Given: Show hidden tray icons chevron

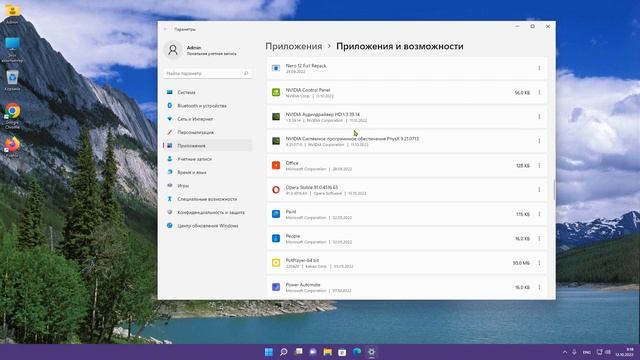Looking at the screenshot, I should [x=565, y=352].
